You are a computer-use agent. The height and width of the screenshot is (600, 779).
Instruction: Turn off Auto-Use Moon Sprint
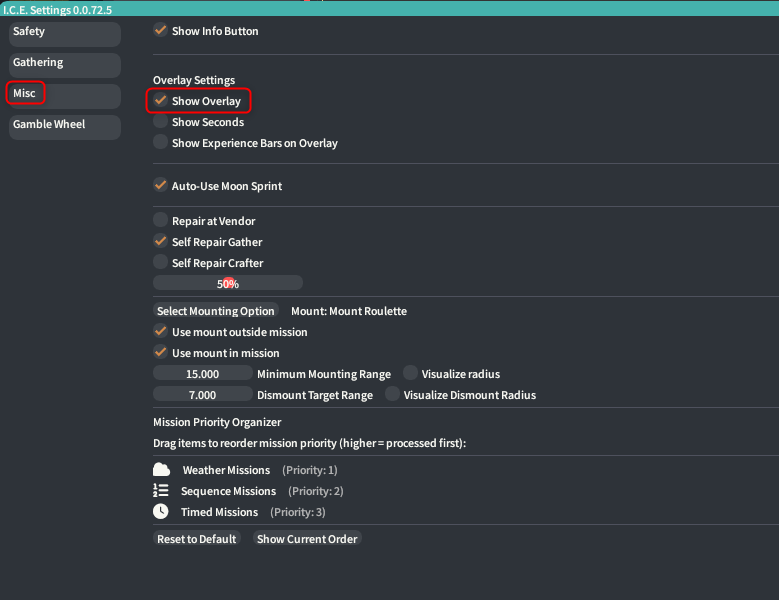(x=160, y=186)
